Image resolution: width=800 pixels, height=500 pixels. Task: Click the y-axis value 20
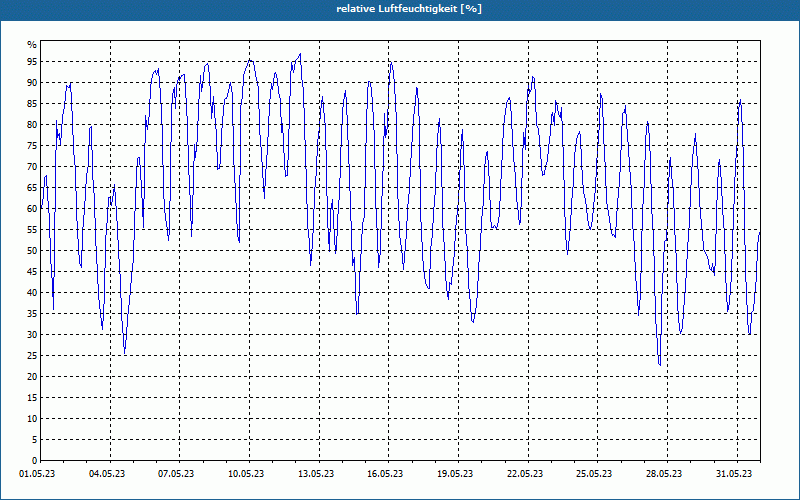pyautogui.click(x=32, y=377)
